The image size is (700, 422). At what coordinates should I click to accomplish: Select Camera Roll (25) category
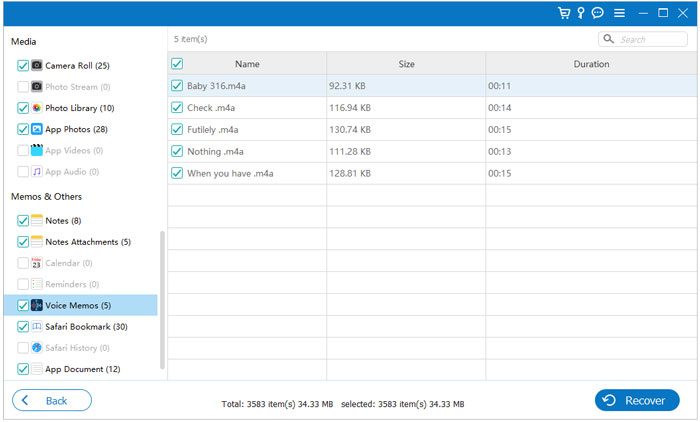click(77, 66)
